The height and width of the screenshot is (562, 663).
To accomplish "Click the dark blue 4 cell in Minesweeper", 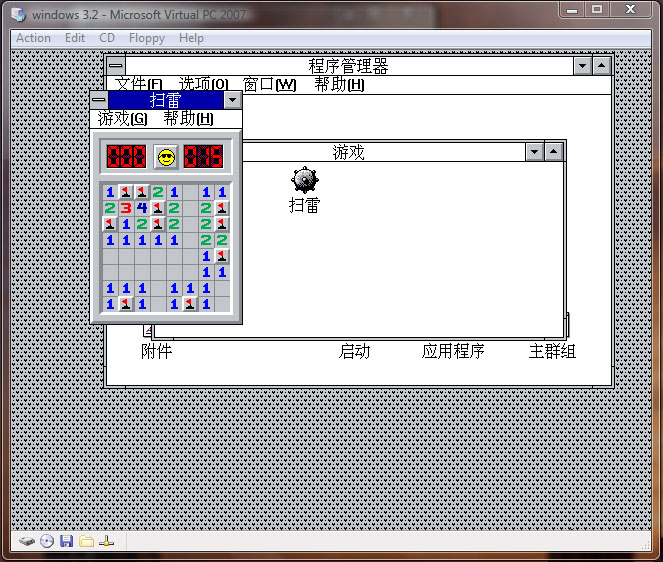I will 142,208.
